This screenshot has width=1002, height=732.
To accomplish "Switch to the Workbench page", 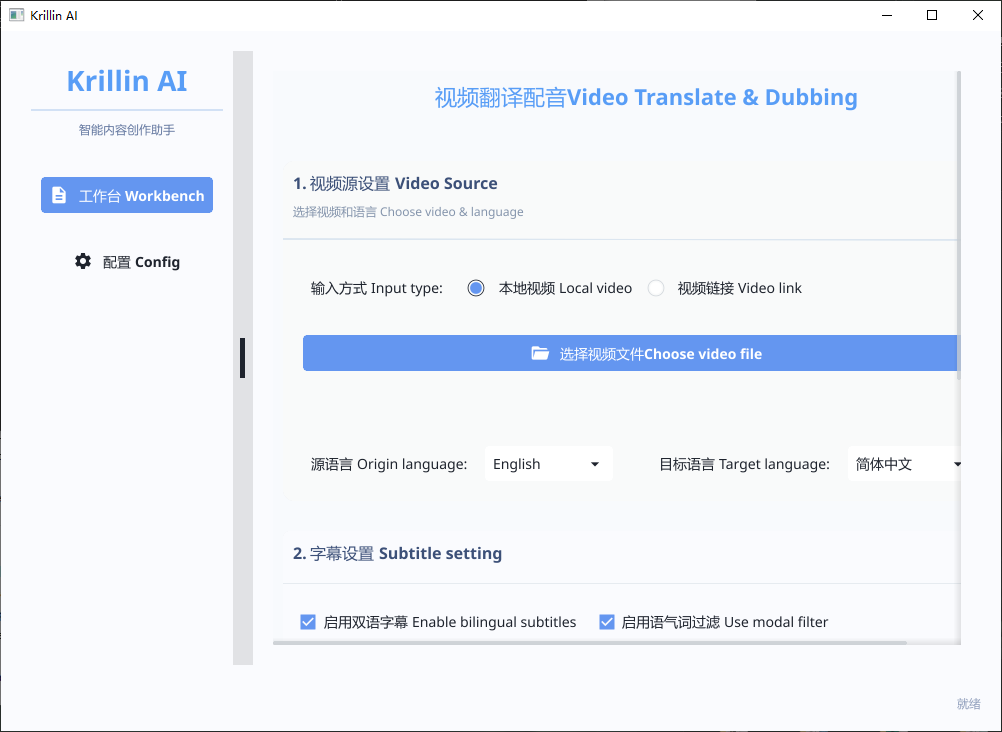I will point(127,194).
